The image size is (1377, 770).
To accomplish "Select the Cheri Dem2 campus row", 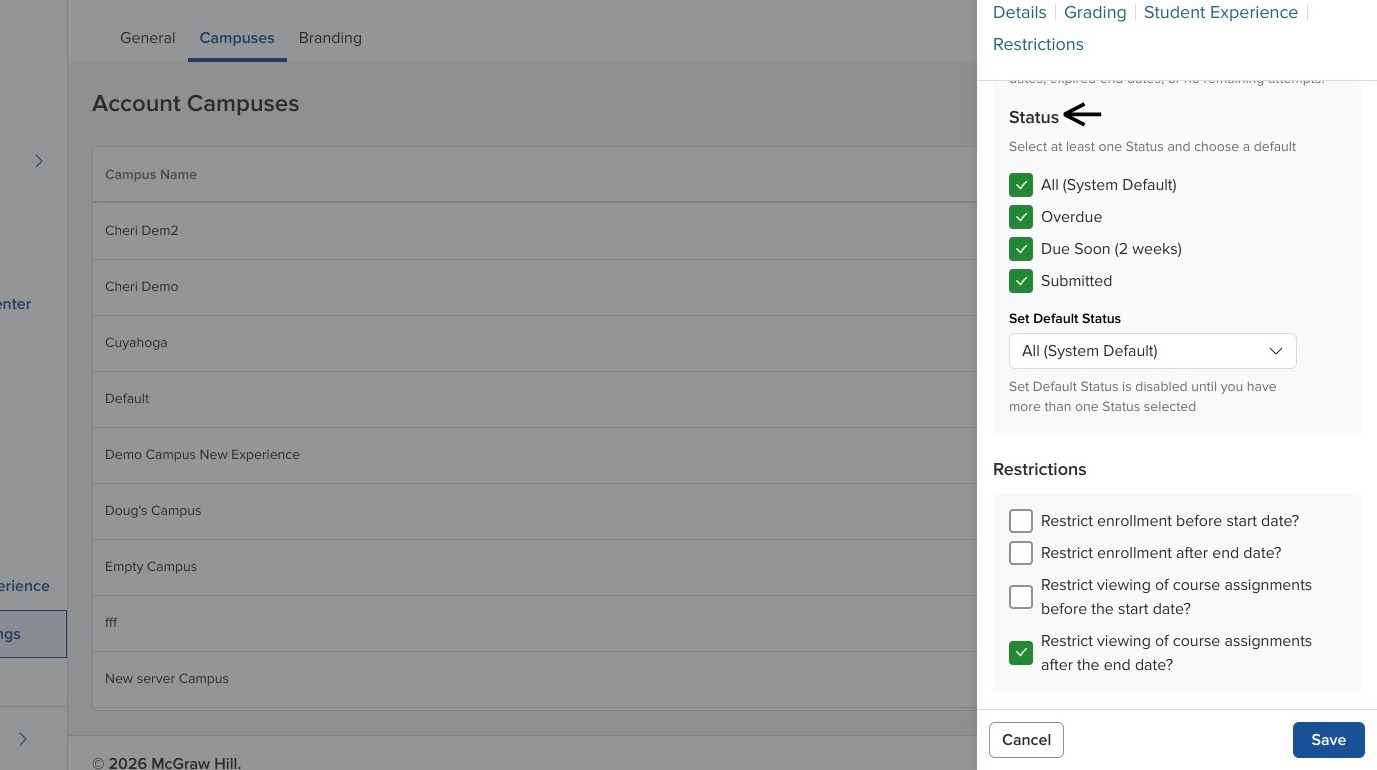I will pos(534,231).
